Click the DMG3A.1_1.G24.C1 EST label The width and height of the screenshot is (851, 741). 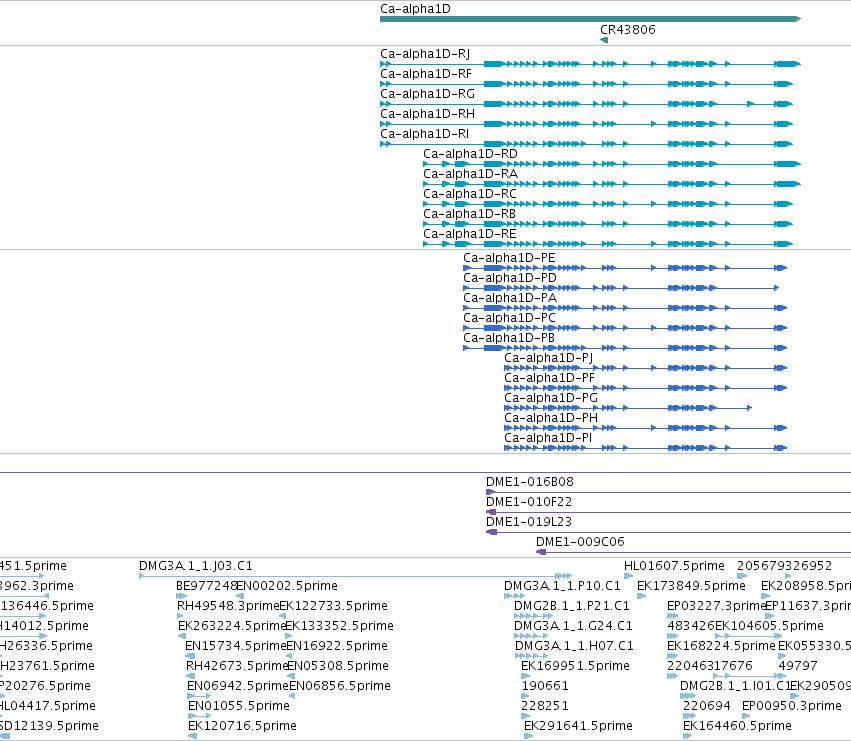pyautogui.click(x=573, y=626)
